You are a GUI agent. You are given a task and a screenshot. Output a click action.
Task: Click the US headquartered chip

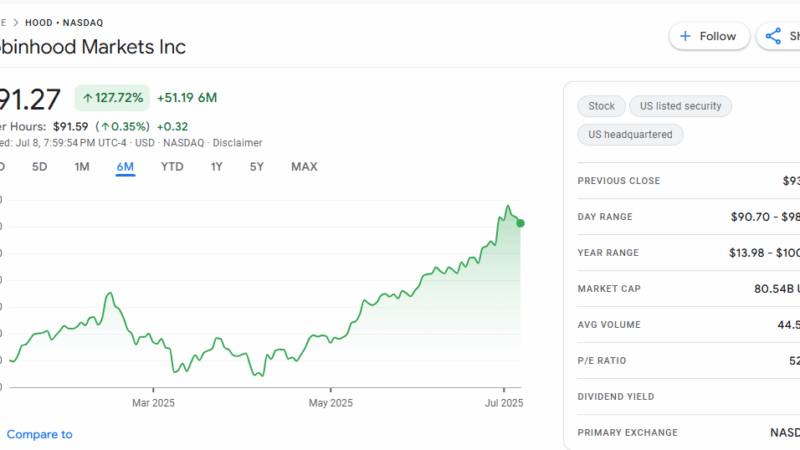tap(630, 135)
